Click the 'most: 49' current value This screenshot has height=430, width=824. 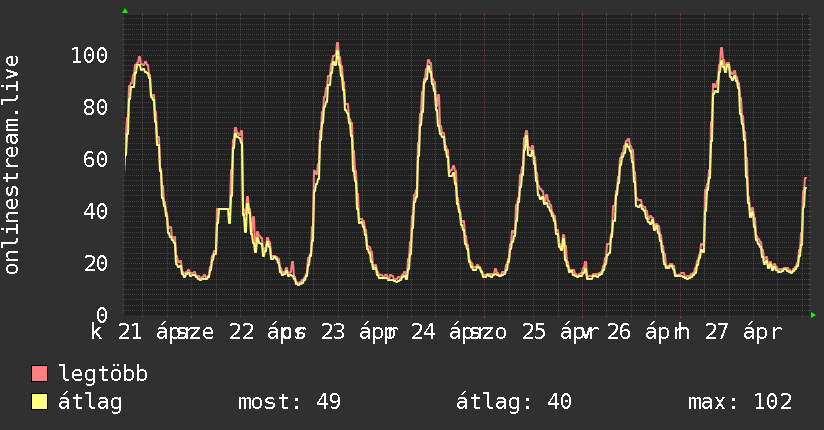290,402
